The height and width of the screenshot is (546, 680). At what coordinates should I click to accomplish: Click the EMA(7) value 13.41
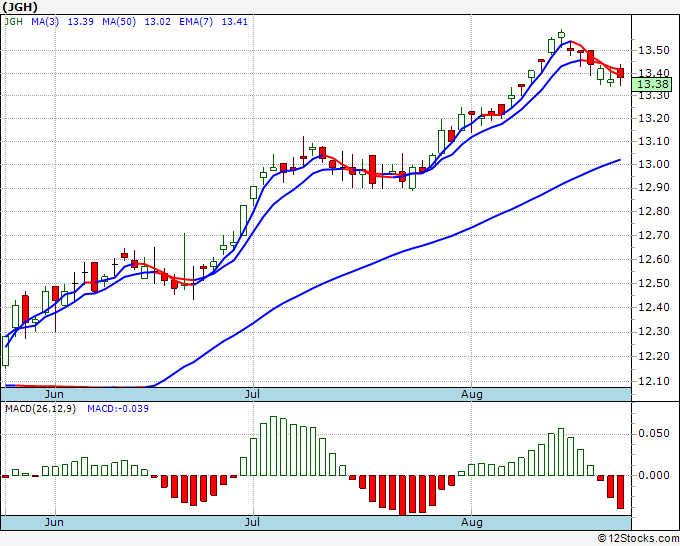click(235, 22)
